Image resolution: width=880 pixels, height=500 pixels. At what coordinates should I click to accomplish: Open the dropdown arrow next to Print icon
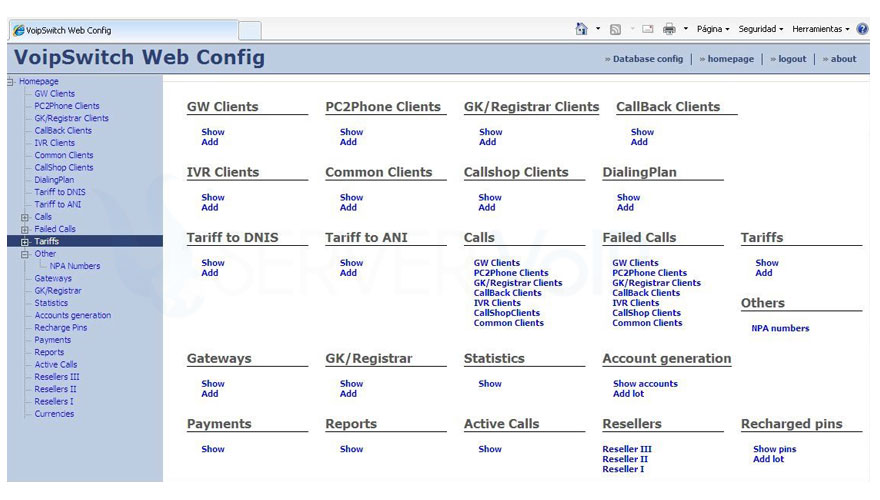click(685, 29)
